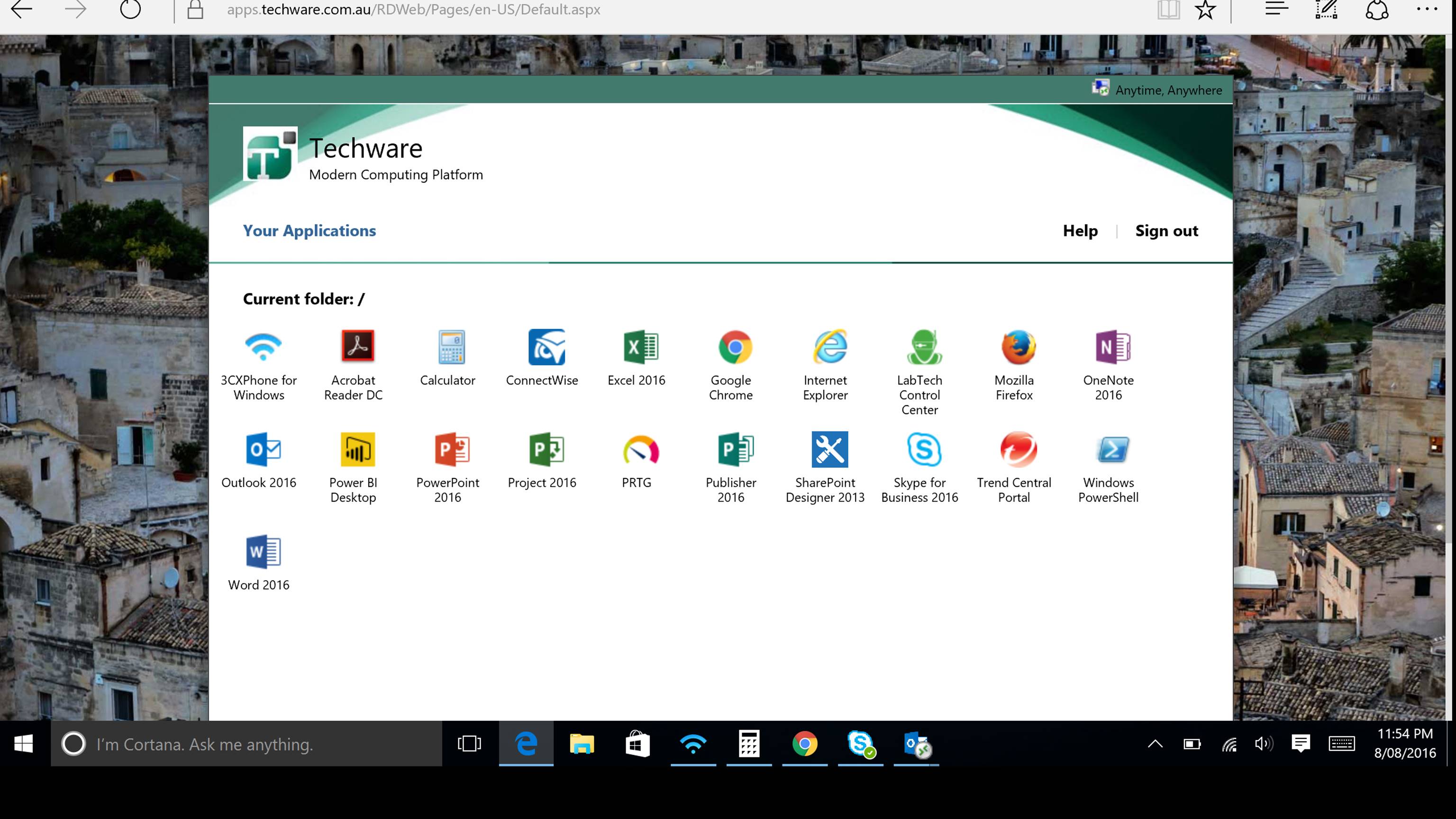Screen dimensions: 1456x819
Task: Open the Edge share button
Action: pyautogui.click(x=1377, y=9)
